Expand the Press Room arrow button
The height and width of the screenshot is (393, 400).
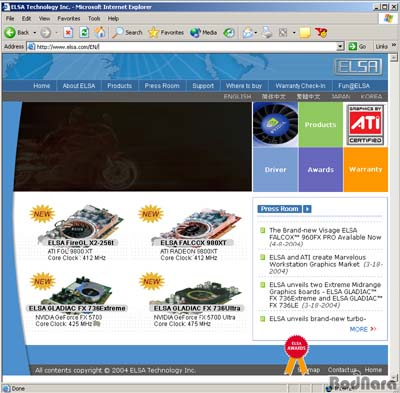point(307,209)
